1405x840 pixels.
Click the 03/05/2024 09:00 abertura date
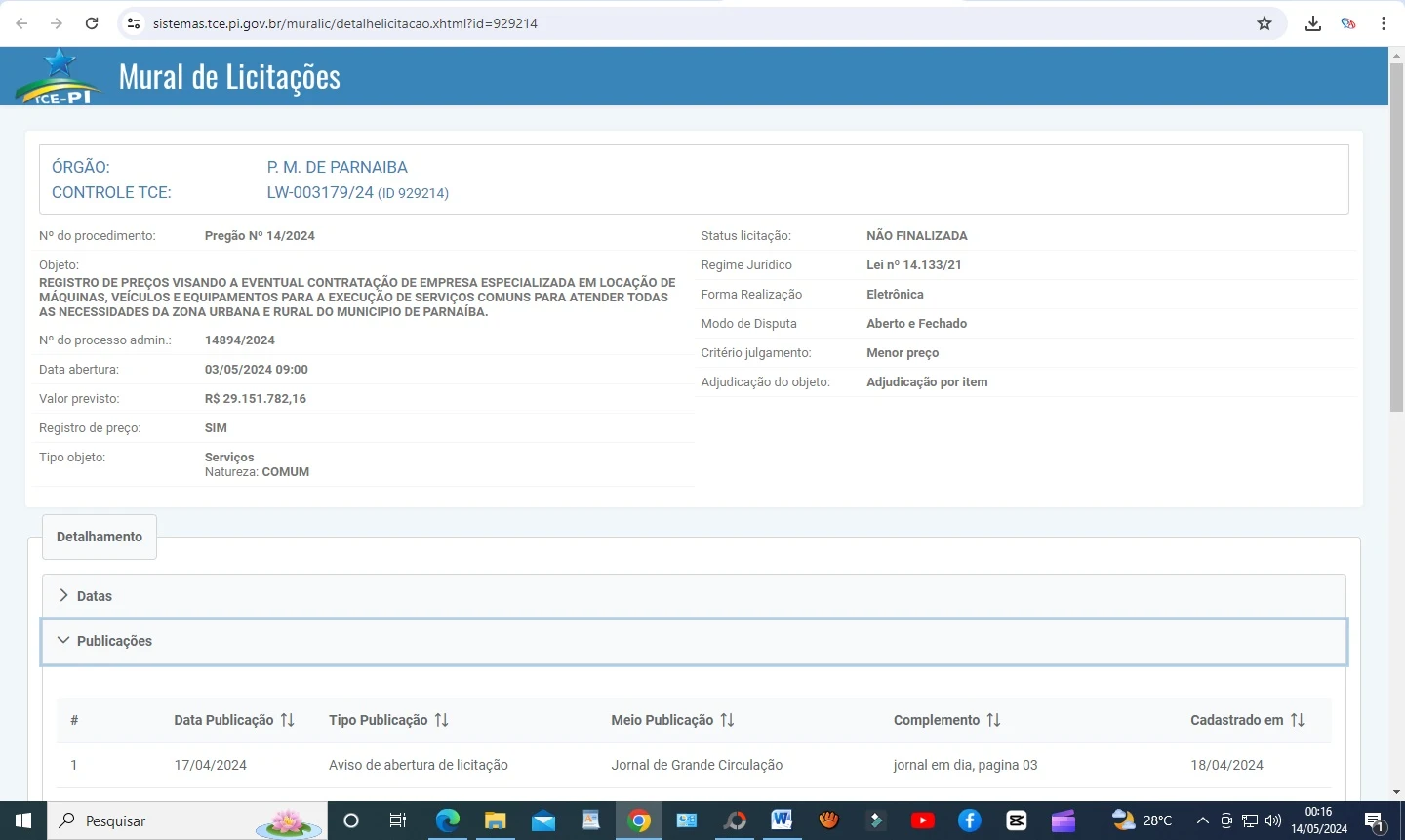(x=257, y=369)
